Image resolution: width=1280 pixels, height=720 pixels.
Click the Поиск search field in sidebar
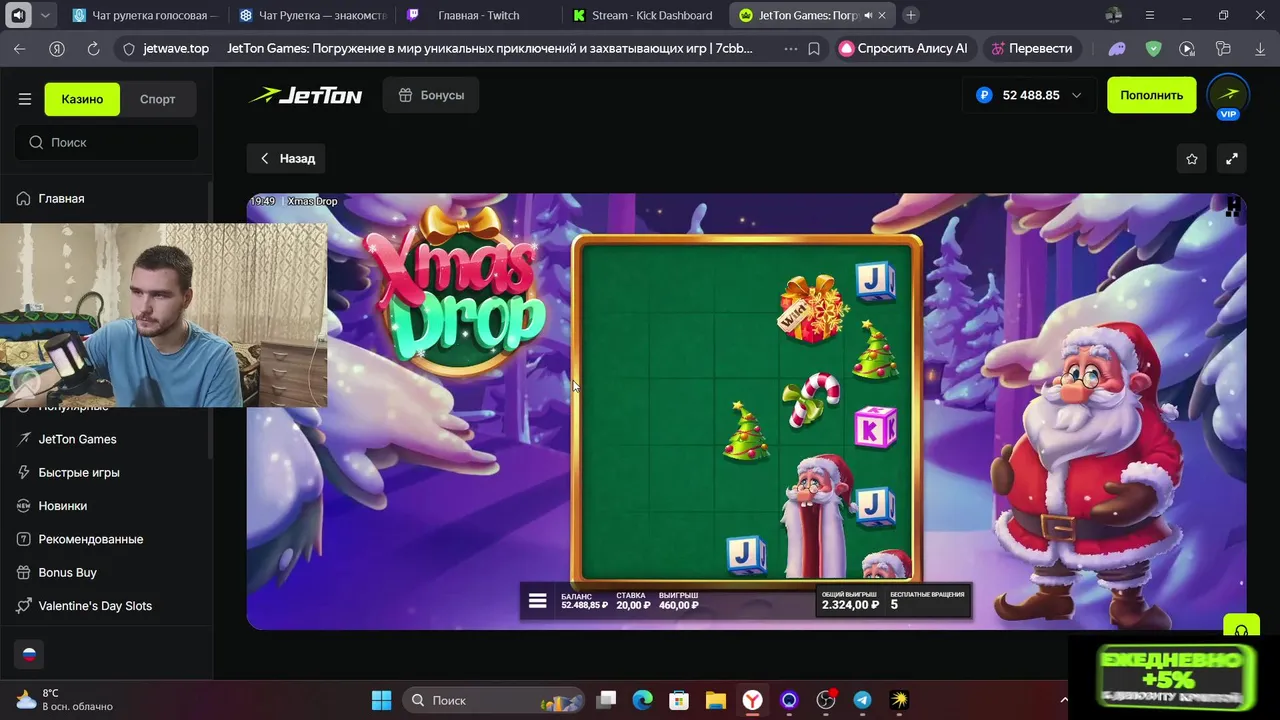(x=106, y=142)
